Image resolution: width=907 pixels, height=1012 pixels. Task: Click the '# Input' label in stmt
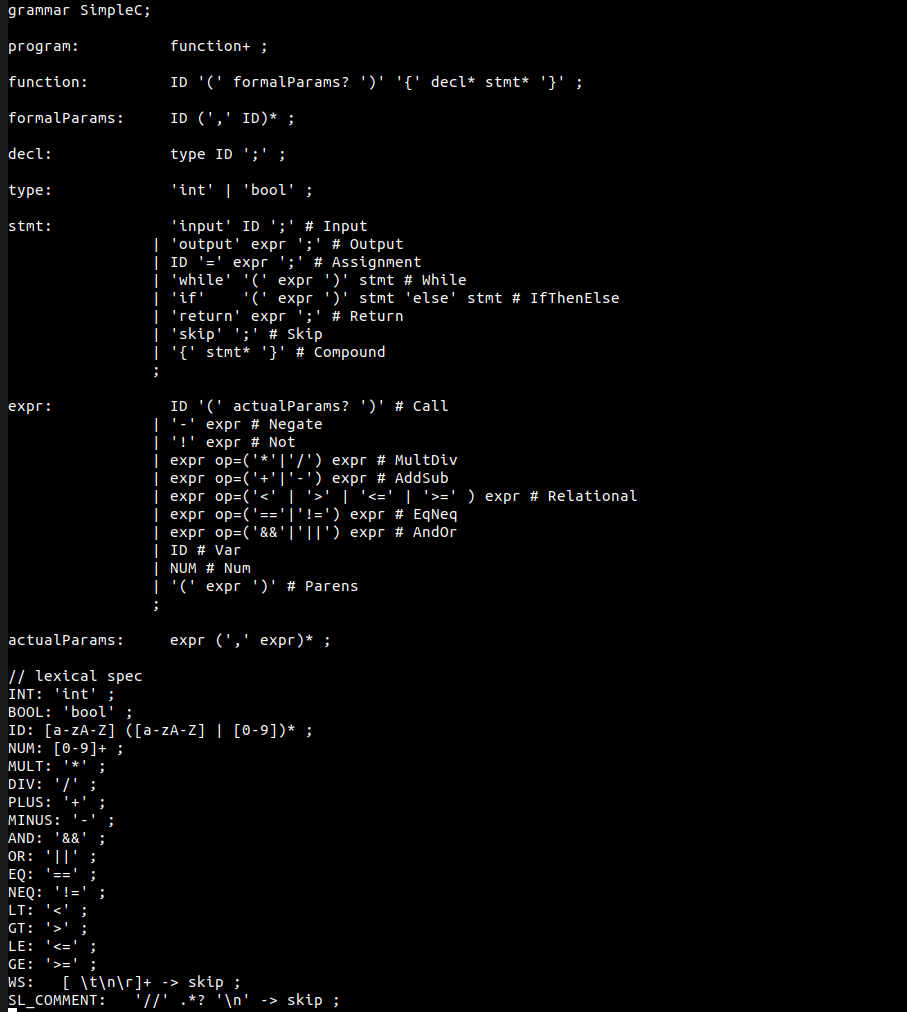click(x=336, y=227)
